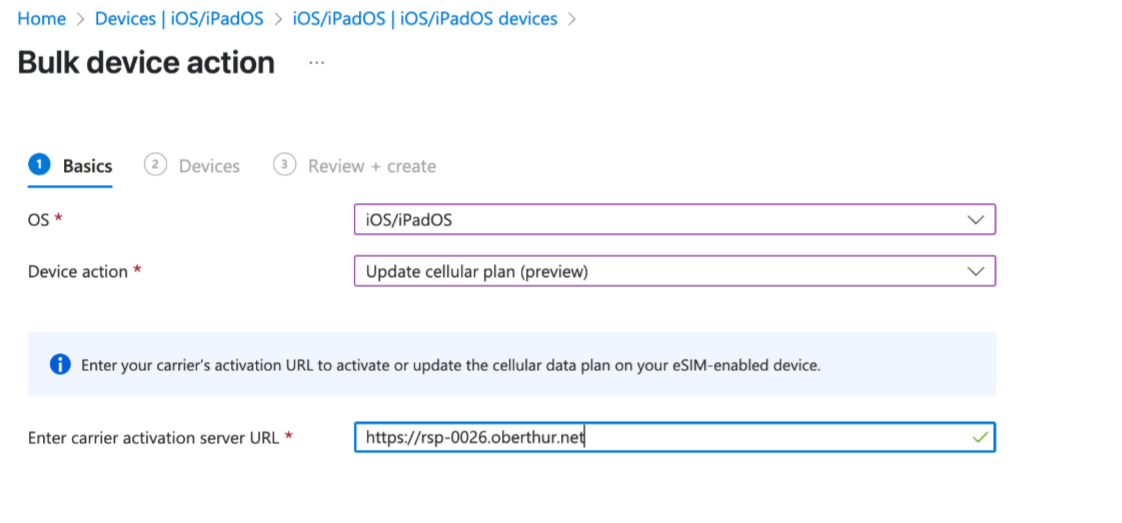Open the Update cellular plan (preview) combo box
This screenshot has height=523, width=1122.
pos(675,272)
